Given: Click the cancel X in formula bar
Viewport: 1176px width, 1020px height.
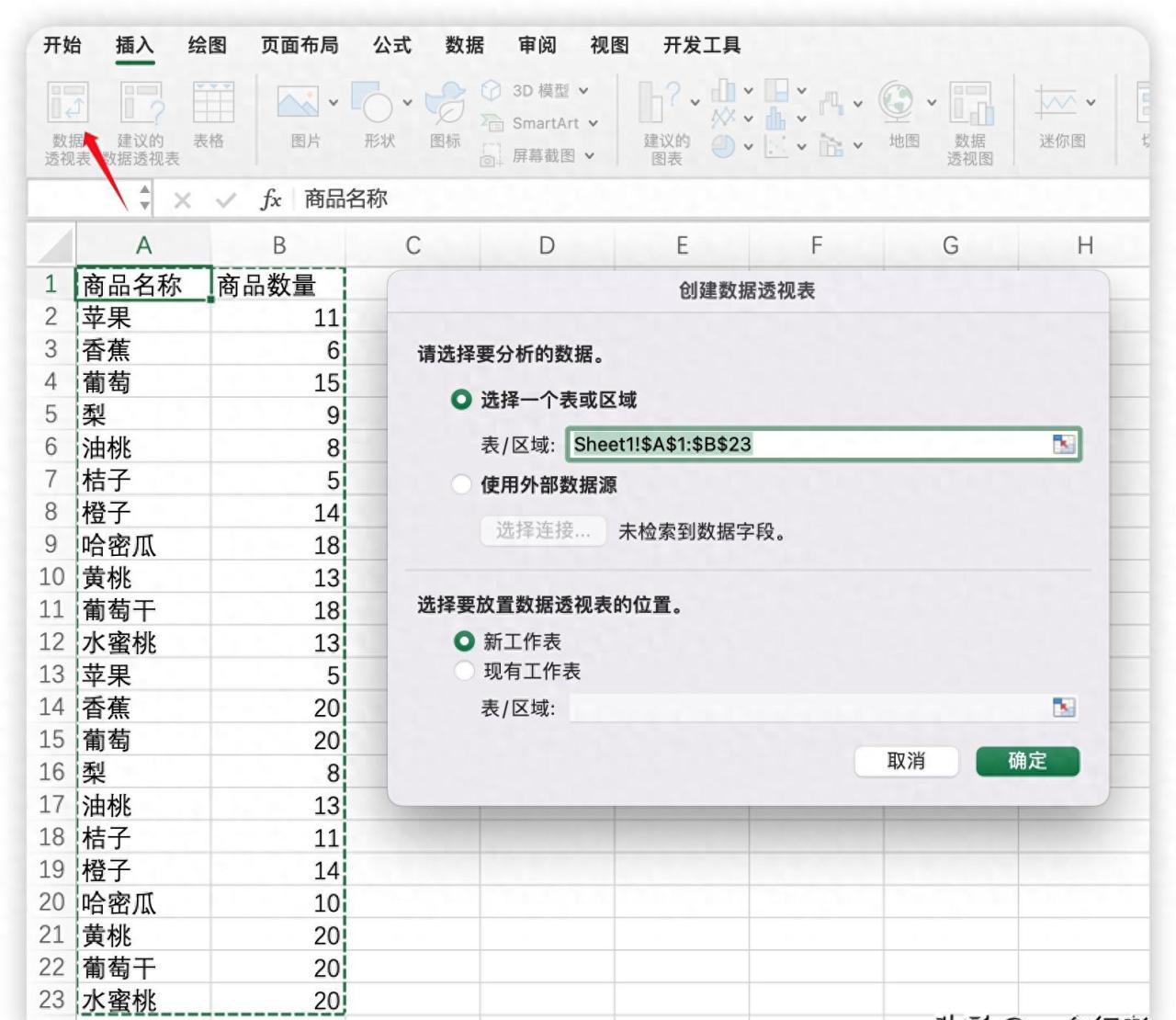Looking at the screenshot, I should pos(182,199).
